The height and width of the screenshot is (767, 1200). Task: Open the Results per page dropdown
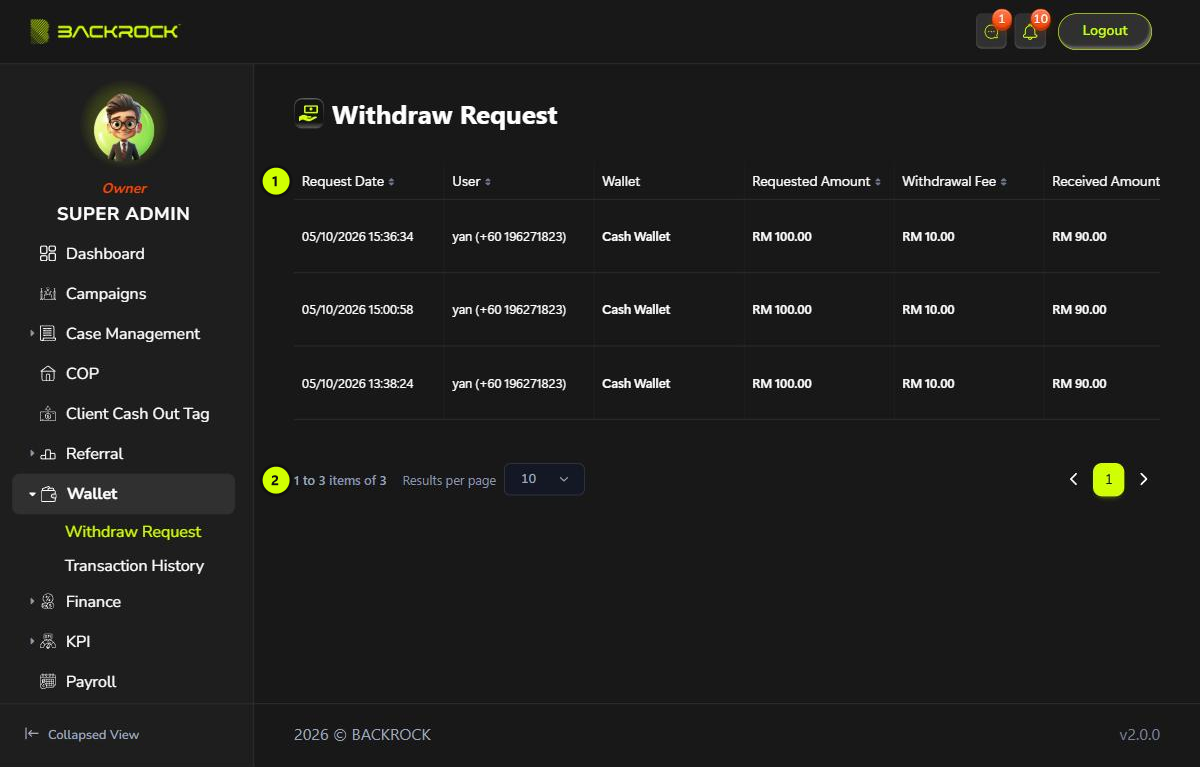point(544,479)
